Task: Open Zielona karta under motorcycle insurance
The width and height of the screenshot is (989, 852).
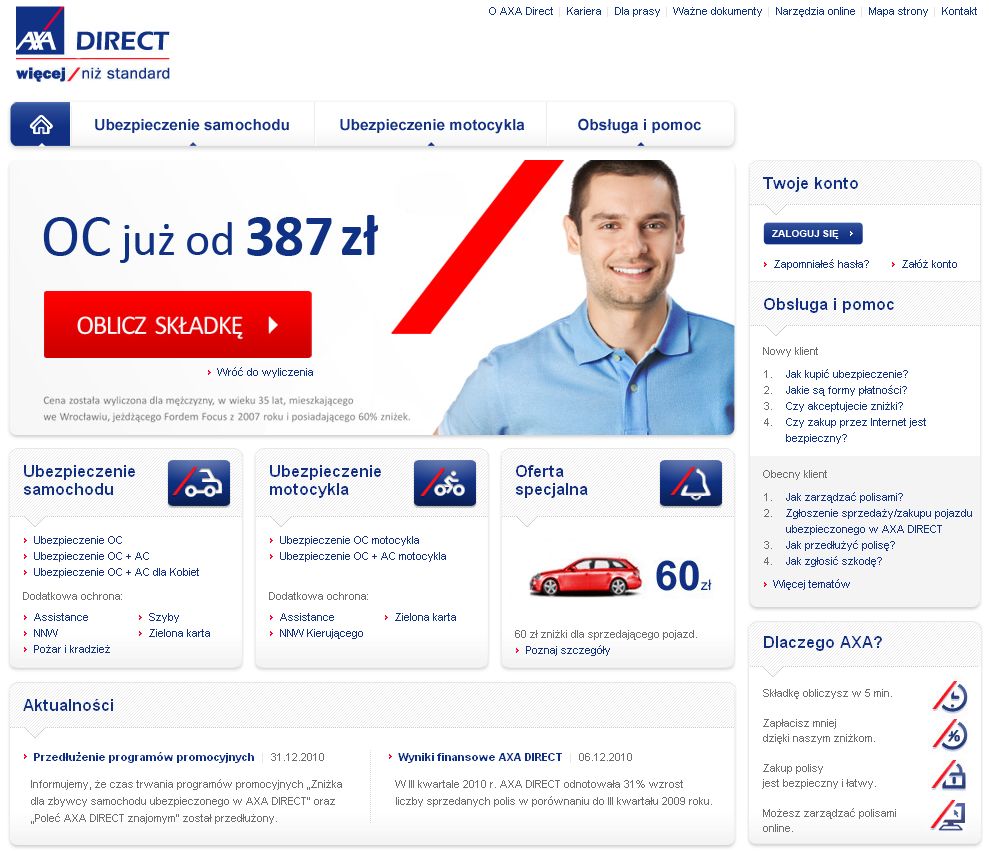Action: coord(425,617)
